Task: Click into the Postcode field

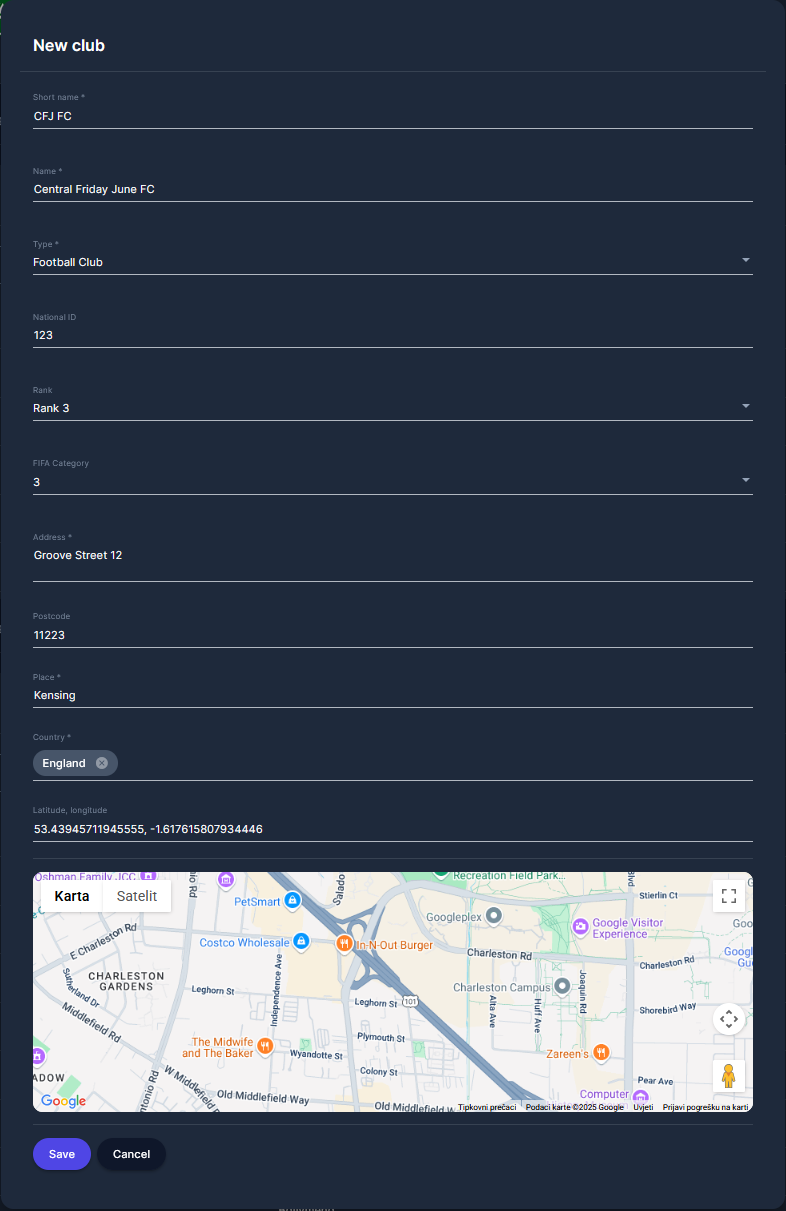Action: pos(392,635)
